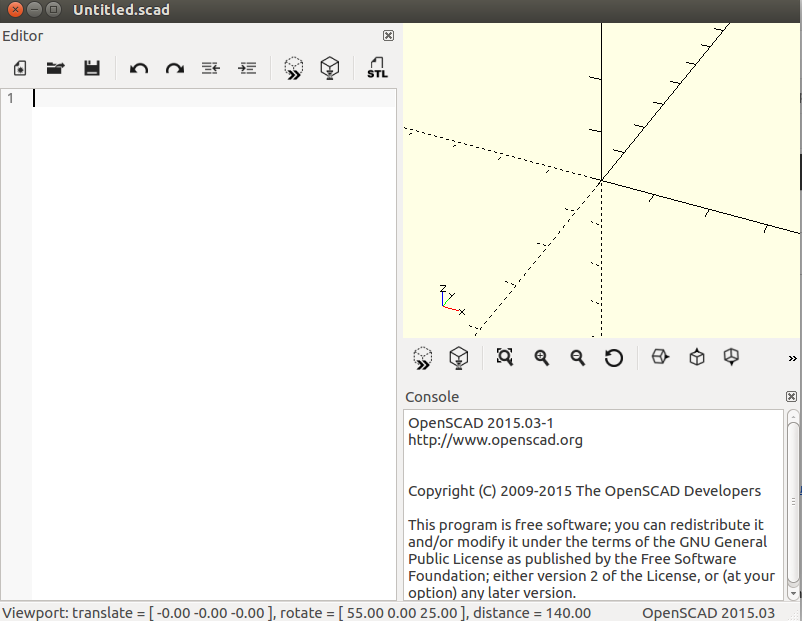The width and height of the screenshot is (802, 621).
Task: Click the Console scrollbar down arrow
Action: coord(793,594)
